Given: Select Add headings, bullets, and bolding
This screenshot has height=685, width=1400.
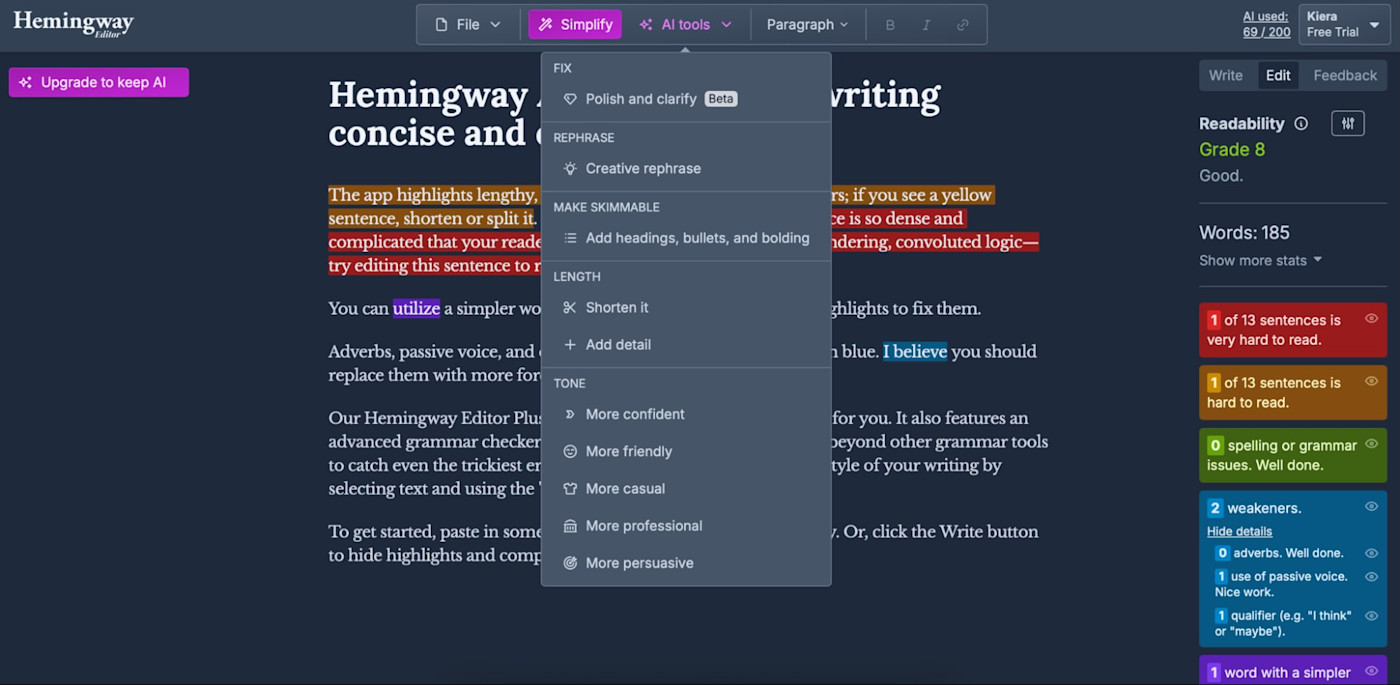Looking at the screenshot, I should pyautogui.click(x=686, y=238).
